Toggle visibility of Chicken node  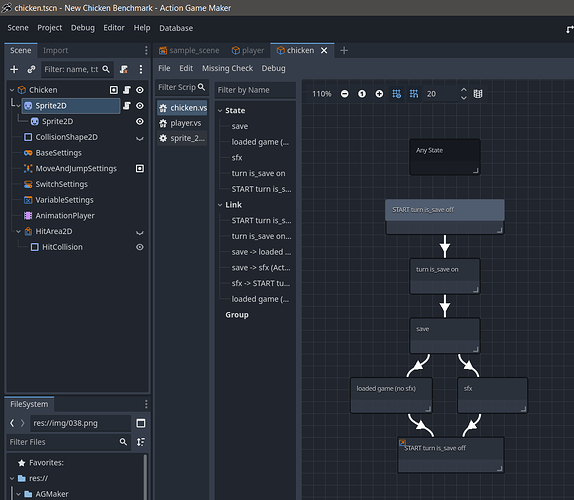tap(140, 90)
